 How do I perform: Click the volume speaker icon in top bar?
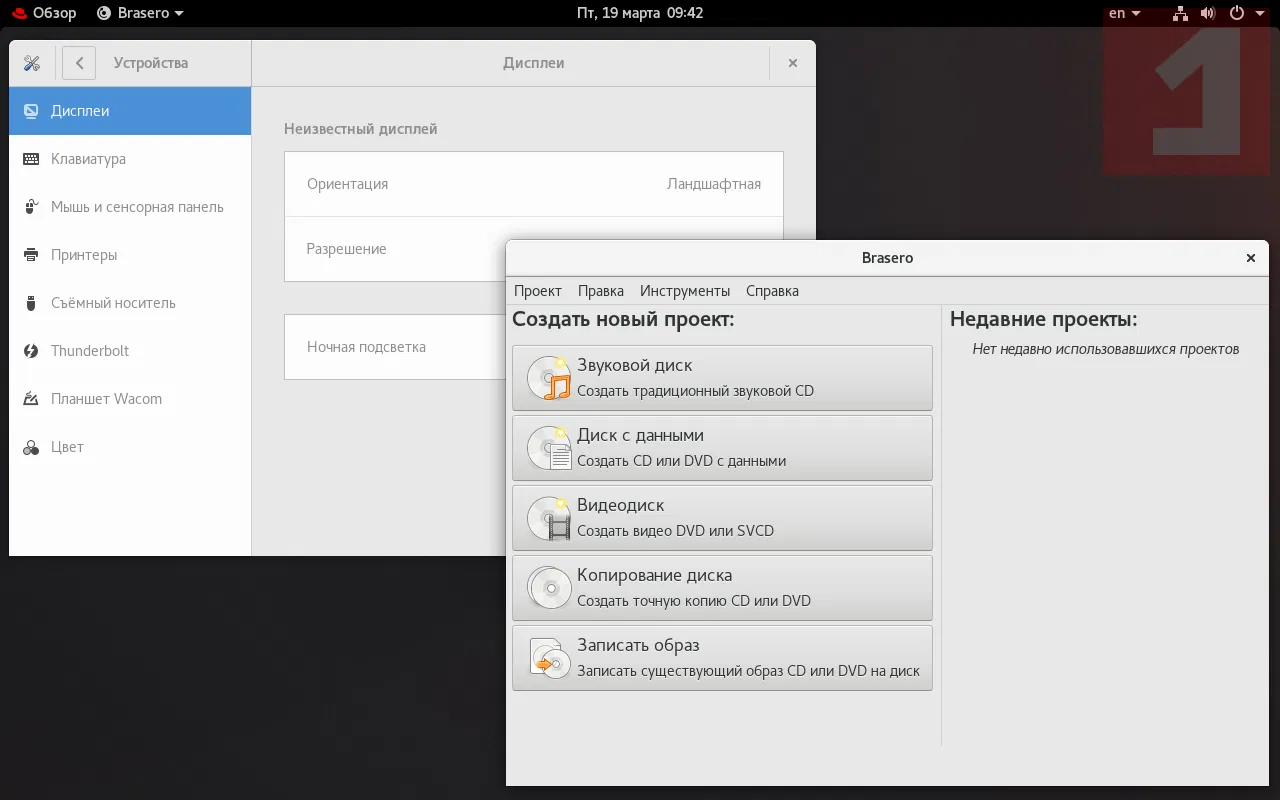(x=1208, y=13)
